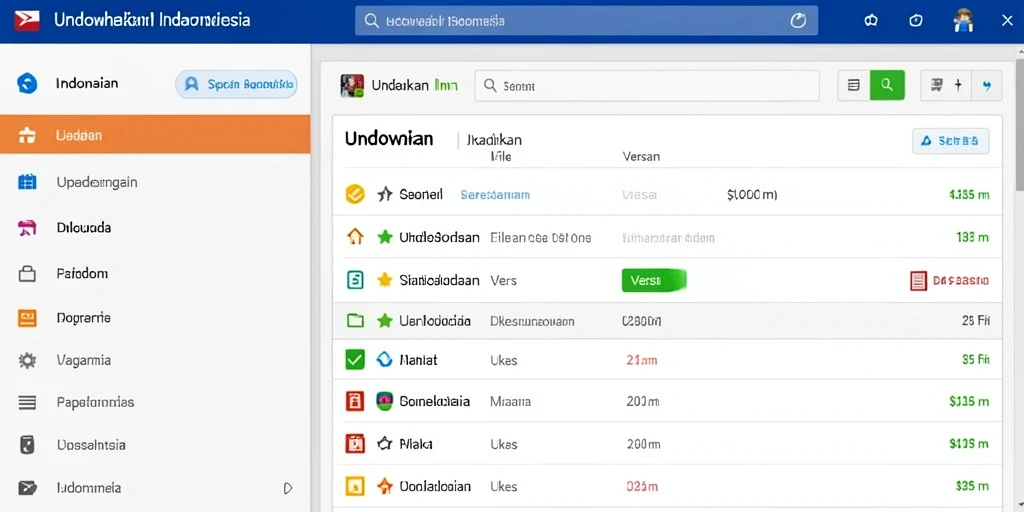Screen dimensions: 1024x512
Task: Open the user avatar in the header
Action: tap(963, 21)
